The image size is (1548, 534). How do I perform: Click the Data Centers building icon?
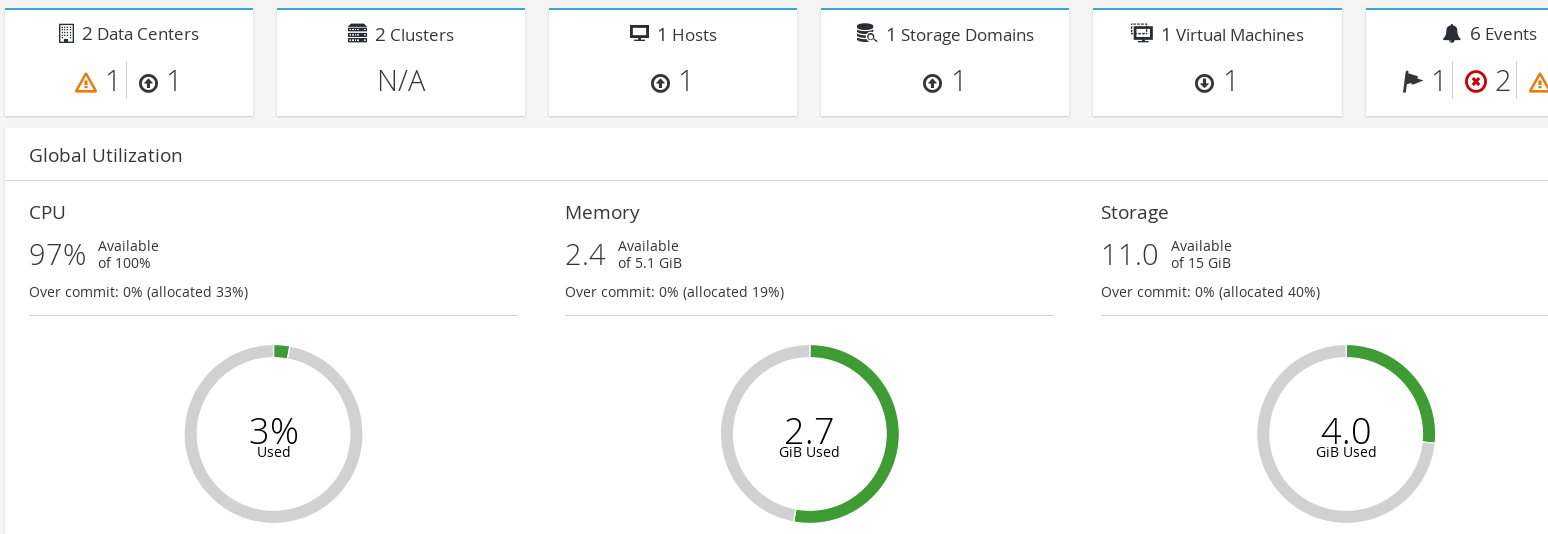pos(66,34)
